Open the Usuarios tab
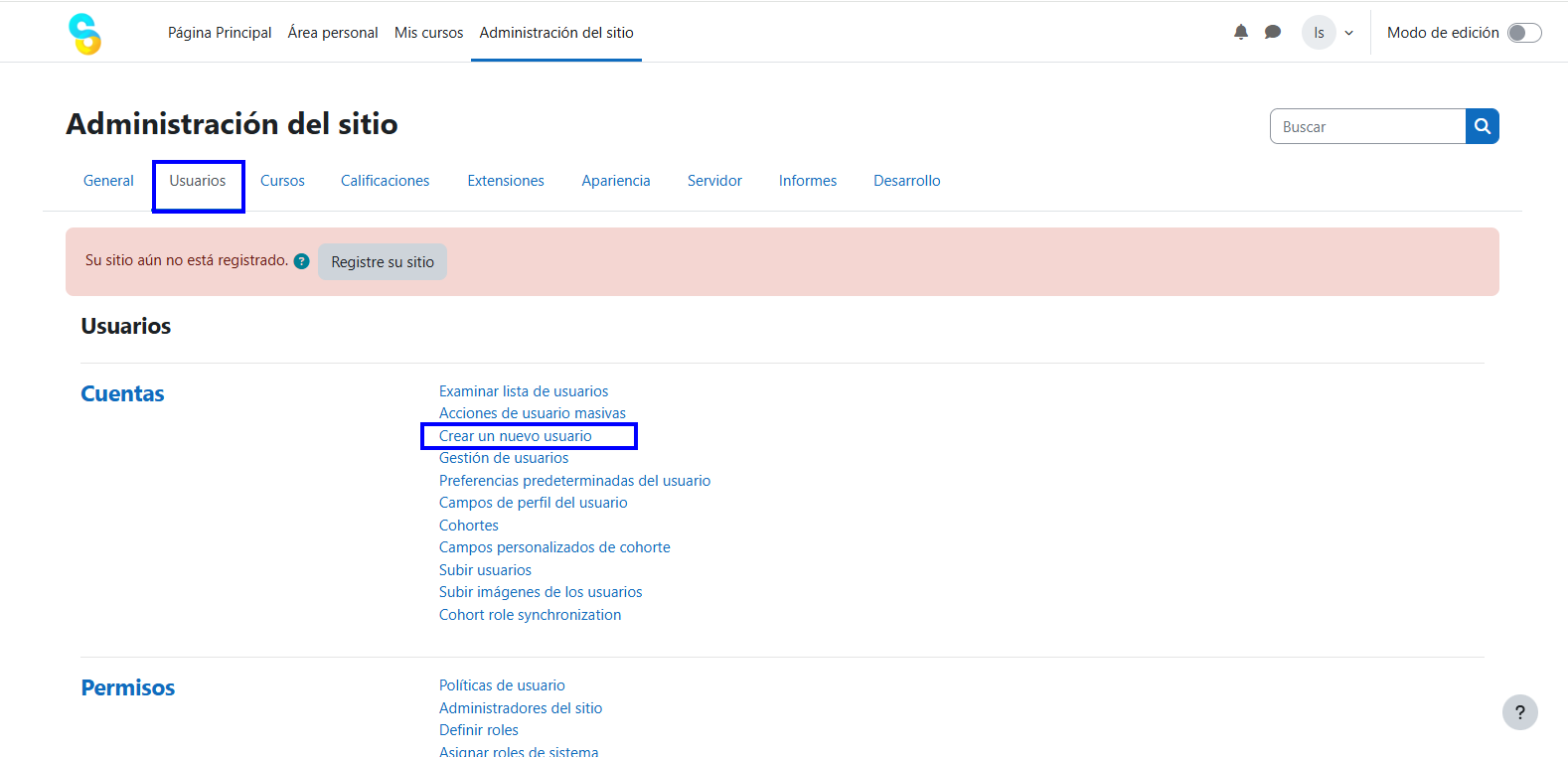This screenshot has width=1568, height=757. click(x=198, y=181)
